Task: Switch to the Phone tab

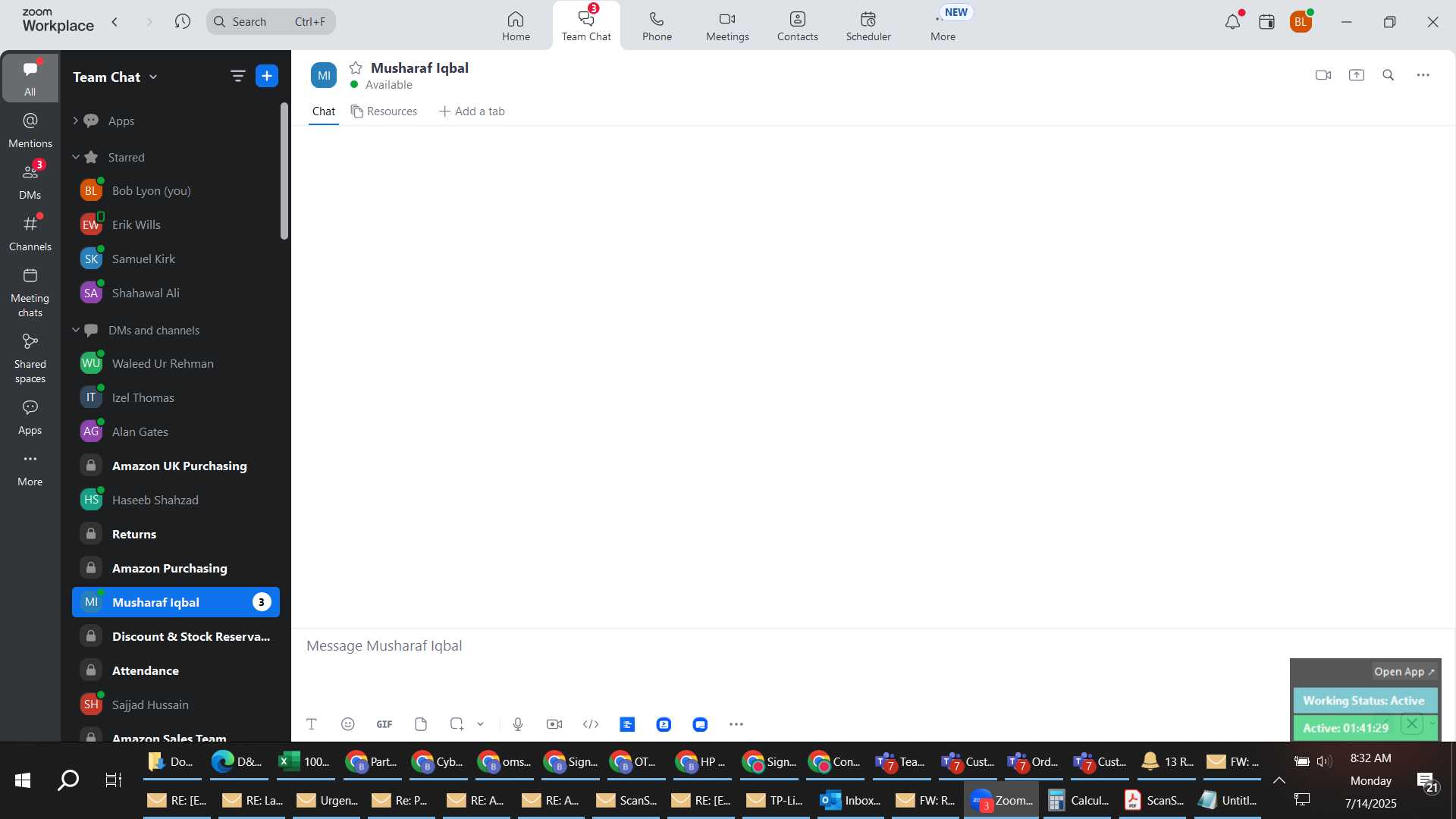Action: (657, 26)
